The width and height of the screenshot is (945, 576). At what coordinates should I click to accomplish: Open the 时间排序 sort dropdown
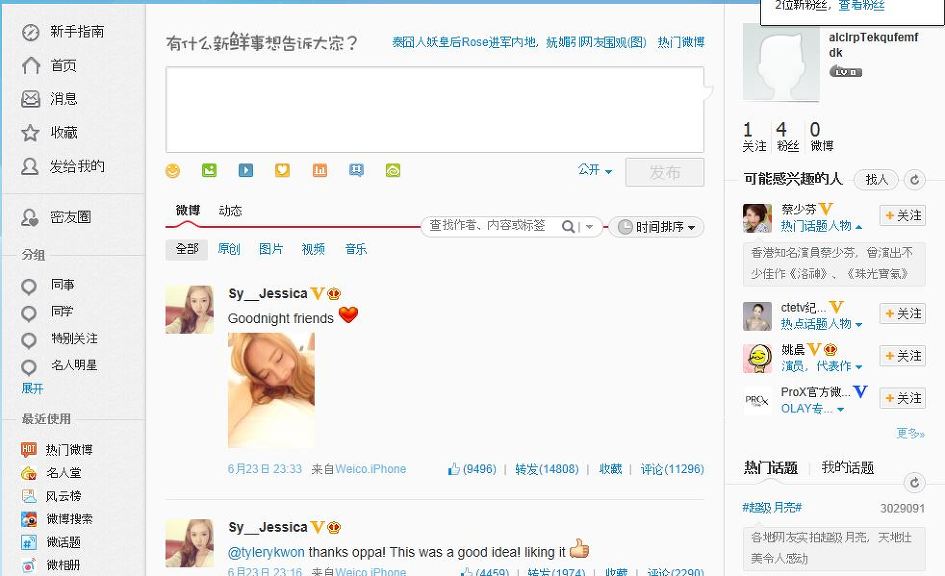pos(656,227)
